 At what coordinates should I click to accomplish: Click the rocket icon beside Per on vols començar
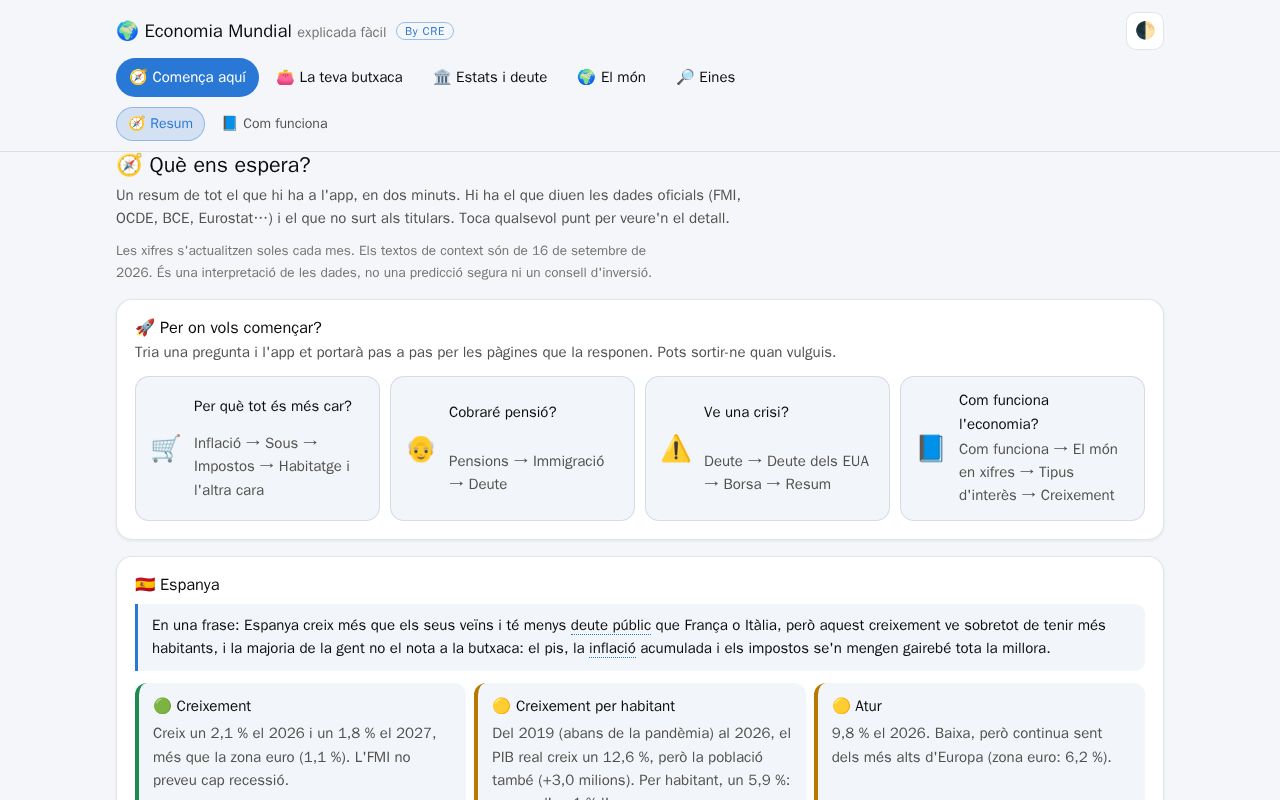point(145,328)
